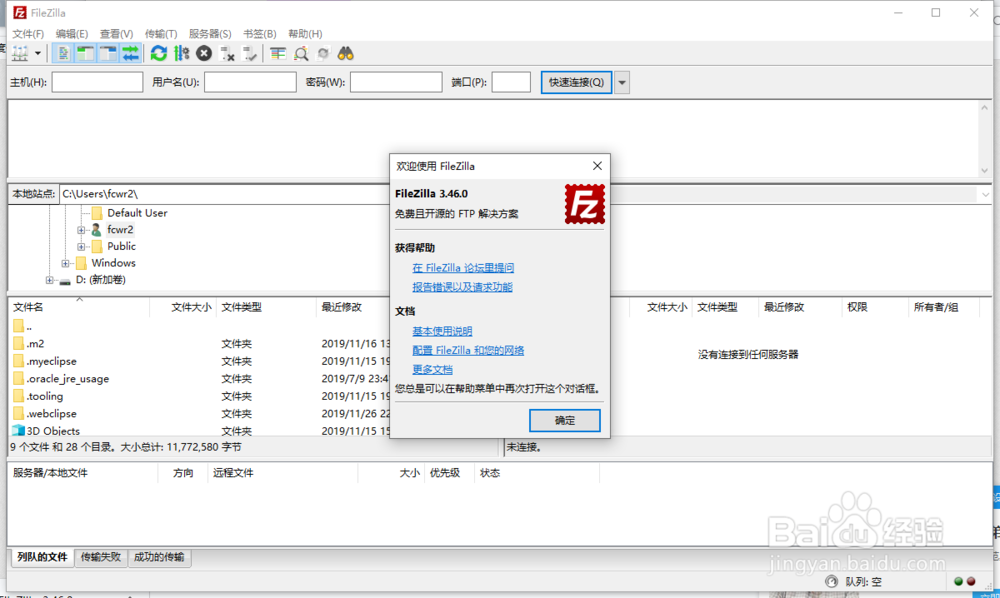The height and width of the screenshot is (598, 1000).
Task: Toggle remote directory tree display
Action: point(108,54)
